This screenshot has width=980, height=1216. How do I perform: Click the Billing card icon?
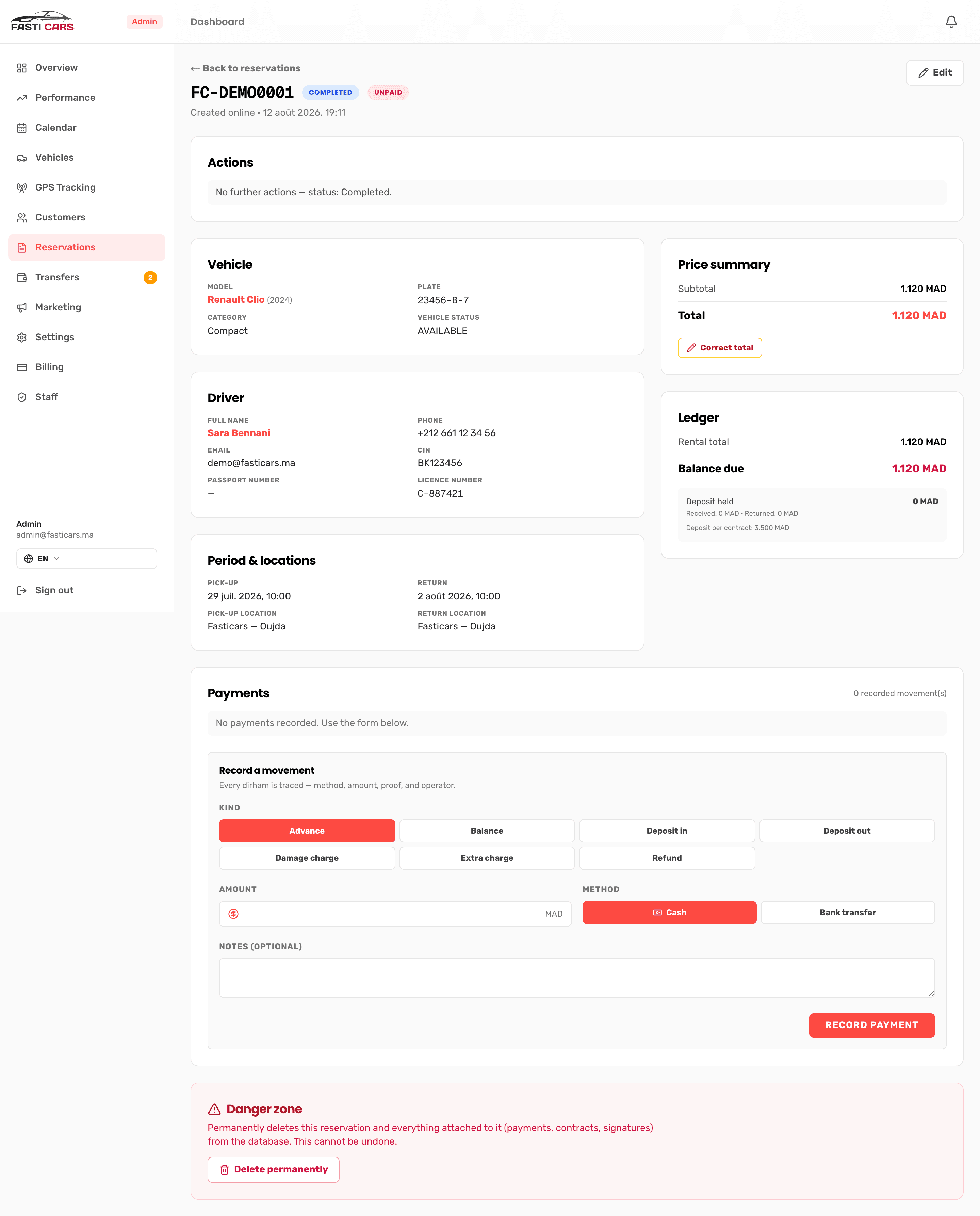click(22, 367)
